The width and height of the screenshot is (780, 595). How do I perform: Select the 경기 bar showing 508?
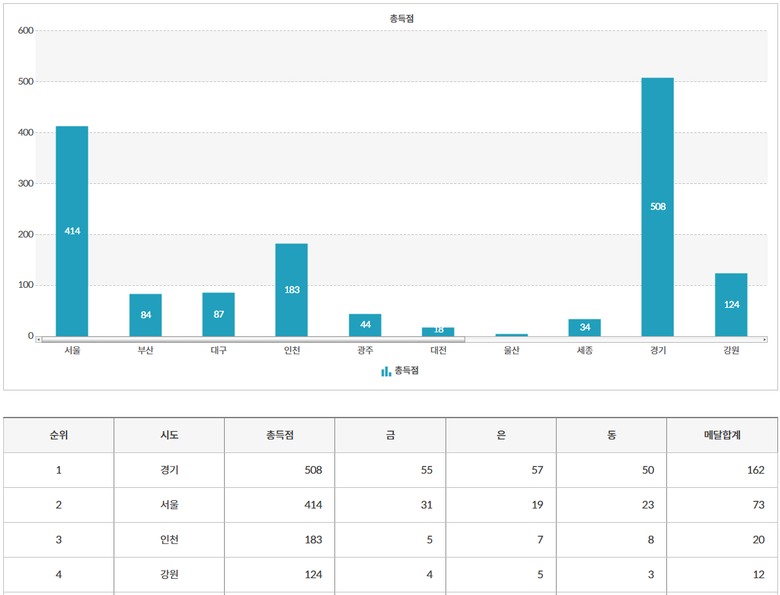657,207
